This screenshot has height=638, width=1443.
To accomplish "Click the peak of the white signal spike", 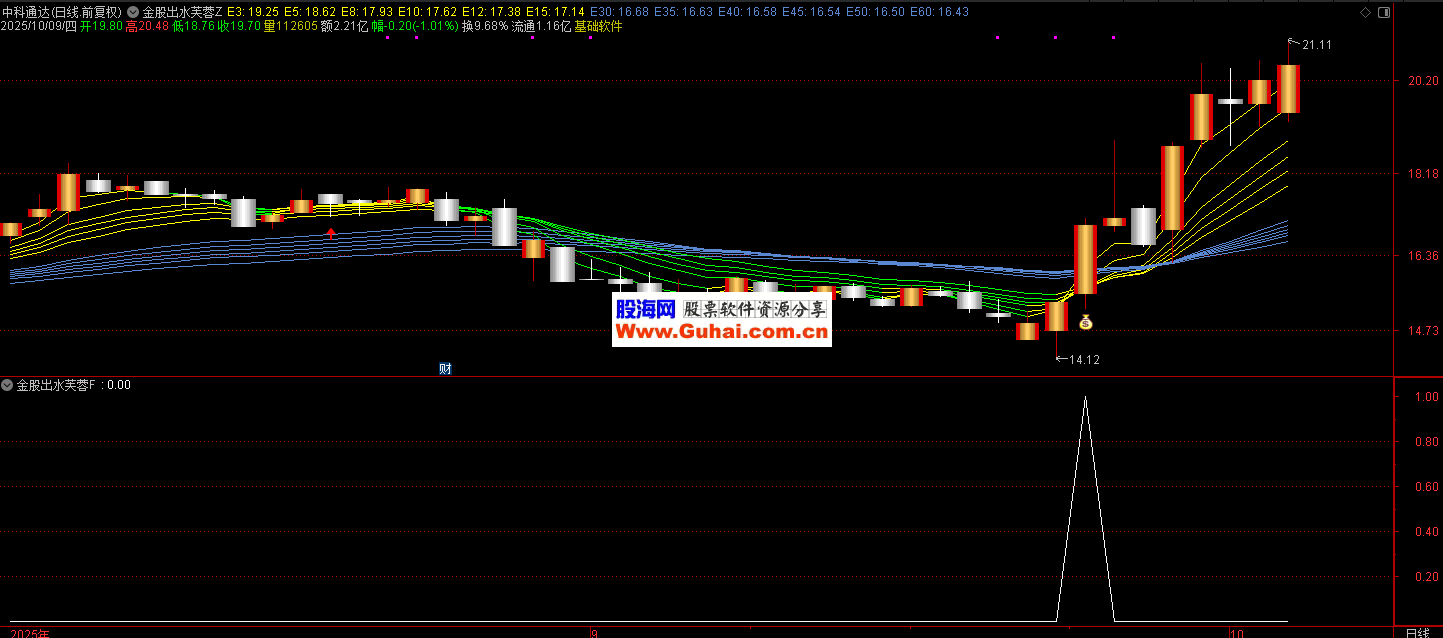I will coord(1085,398).
